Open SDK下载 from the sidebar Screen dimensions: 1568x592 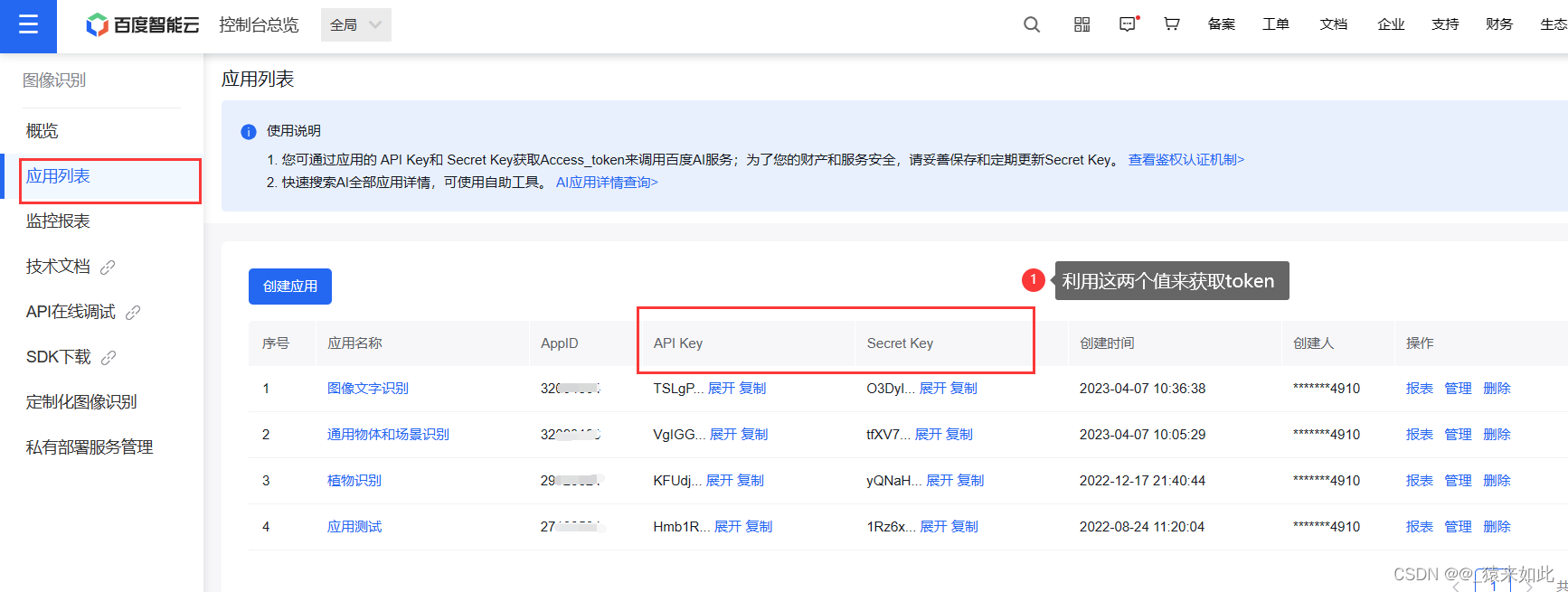tap(59, 357)
